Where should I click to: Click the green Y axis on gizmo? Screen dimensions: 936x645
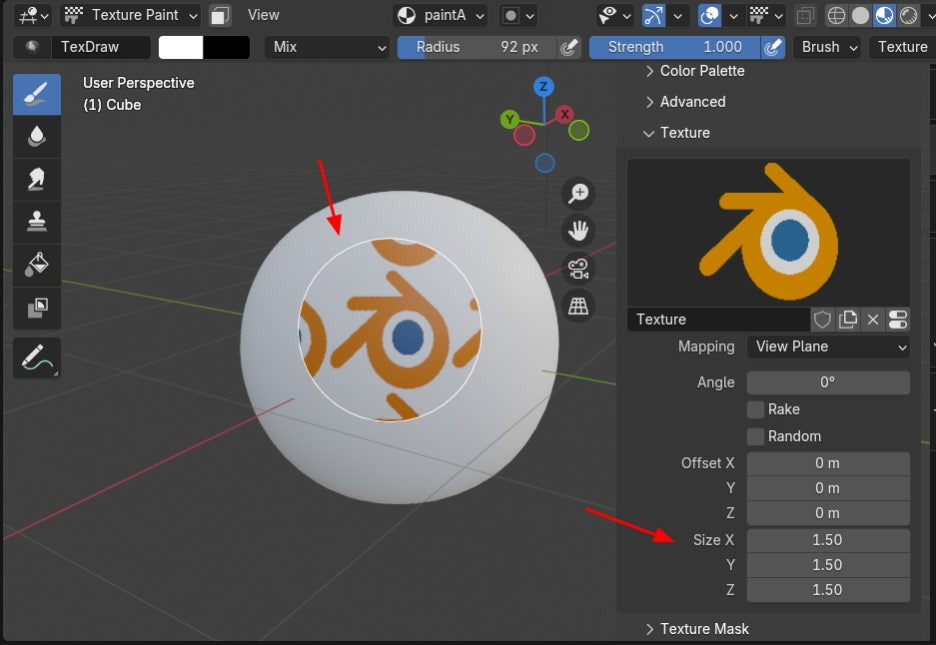pos(509,119)
